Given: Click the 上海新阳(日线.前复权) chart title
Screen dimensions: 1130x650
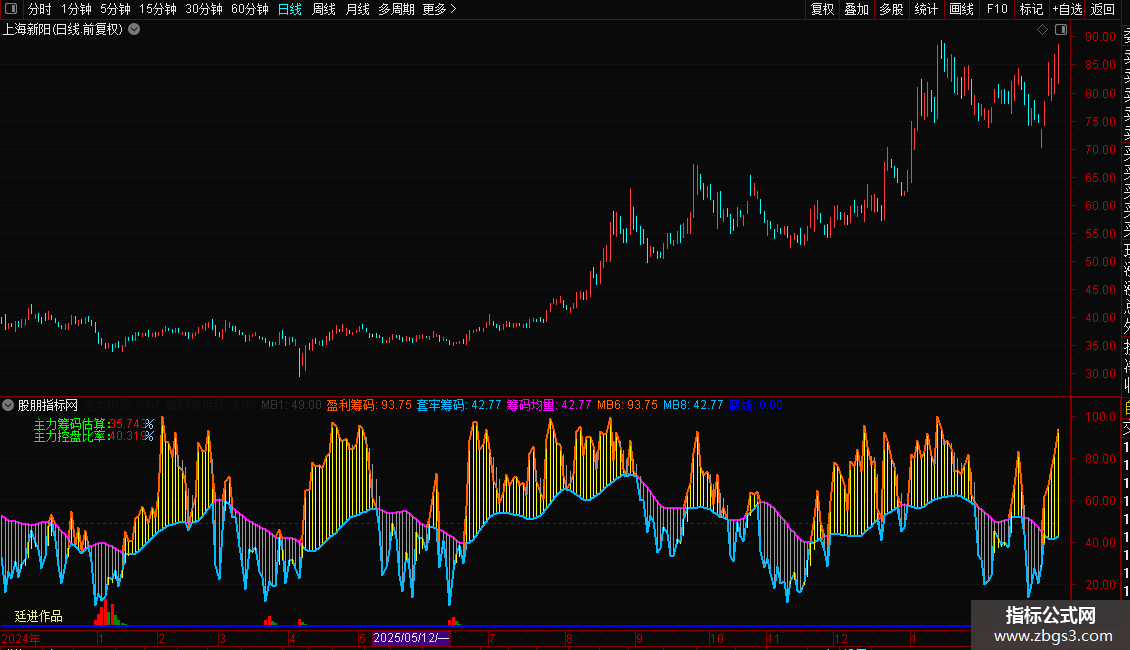Looking at the screenshot, I should coord(63,30).
